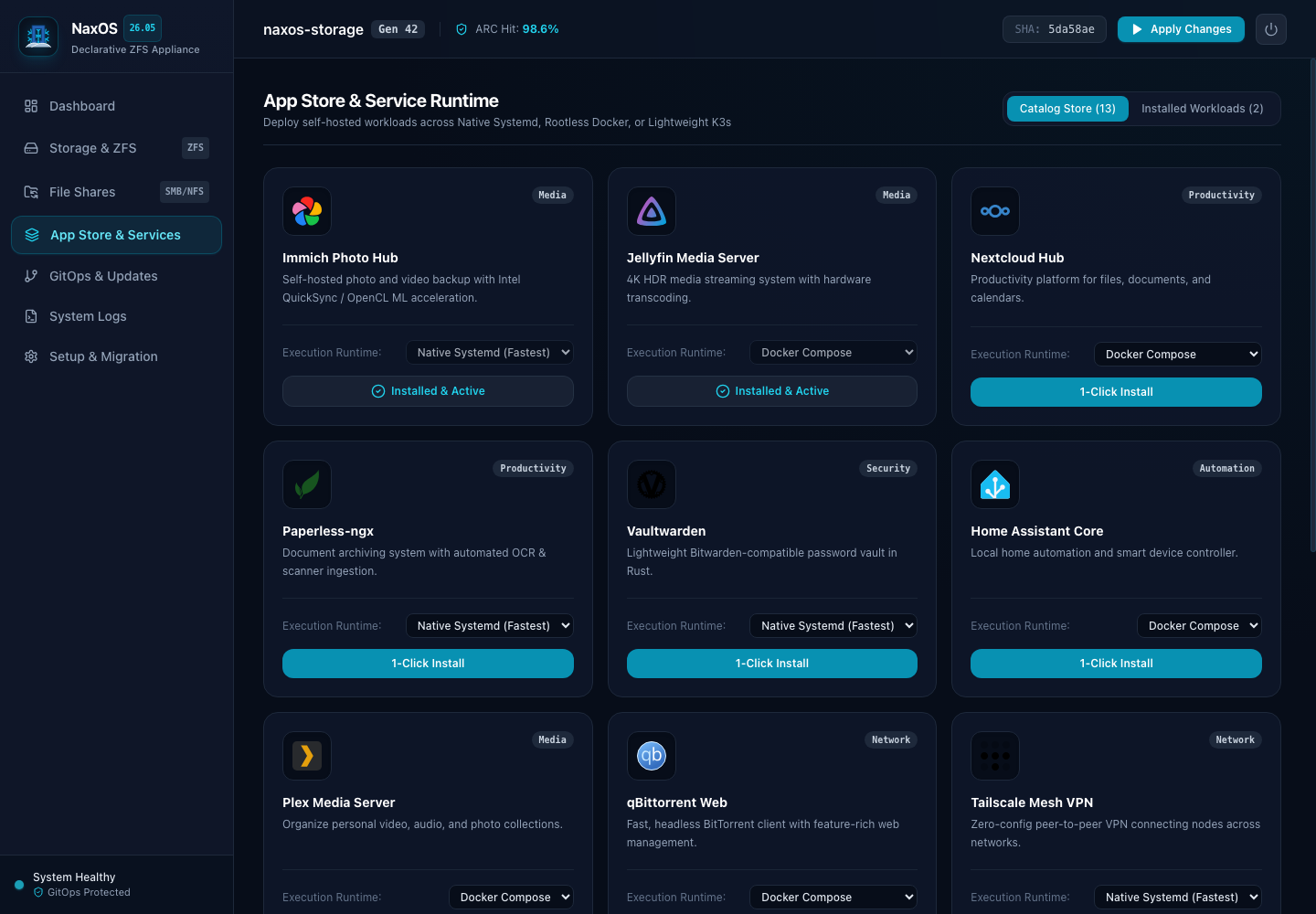Click the Security tag on Vaultwarden
This screenshot has width=1316, height=914.
(x=888, y=469)
